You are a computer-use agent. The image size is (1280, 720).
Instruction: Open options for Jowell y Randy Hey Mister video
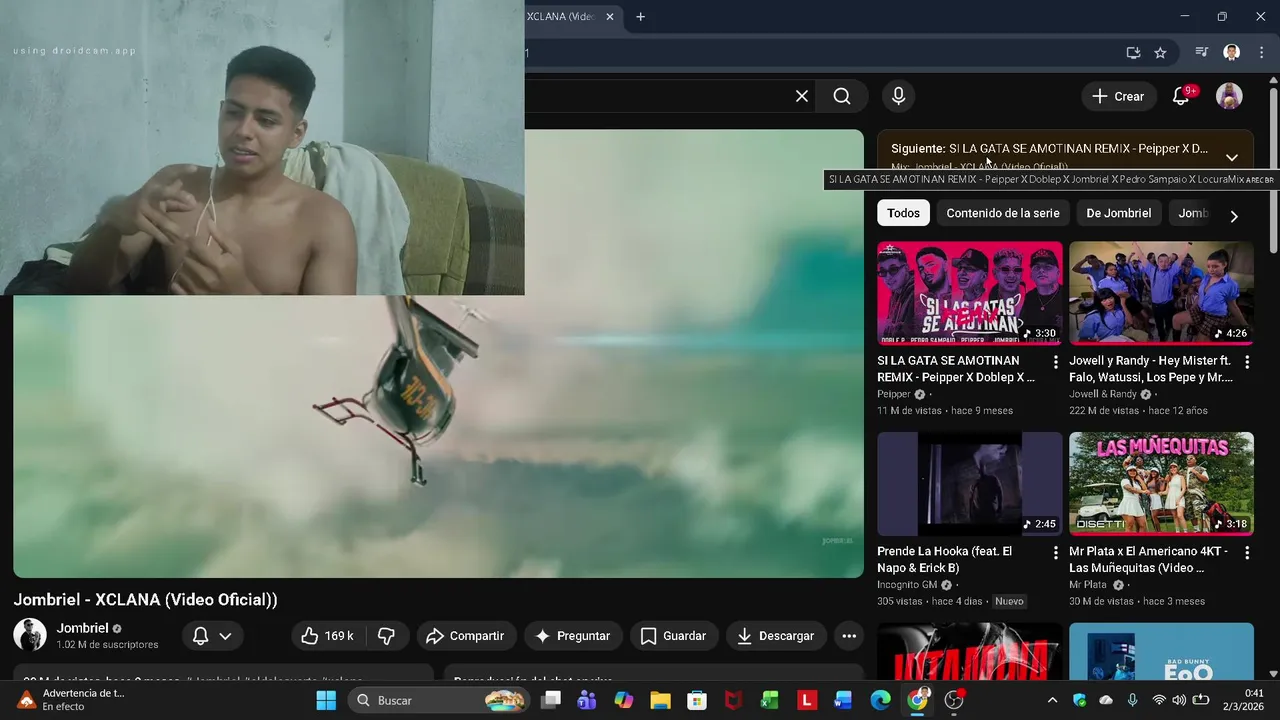(x=1247, y=362)
